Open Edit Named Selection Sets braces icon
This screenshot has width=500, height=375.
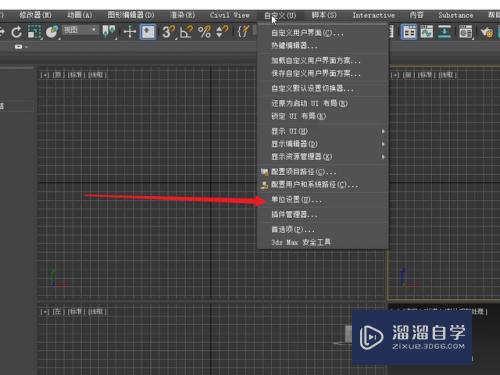tap(243, 32)
